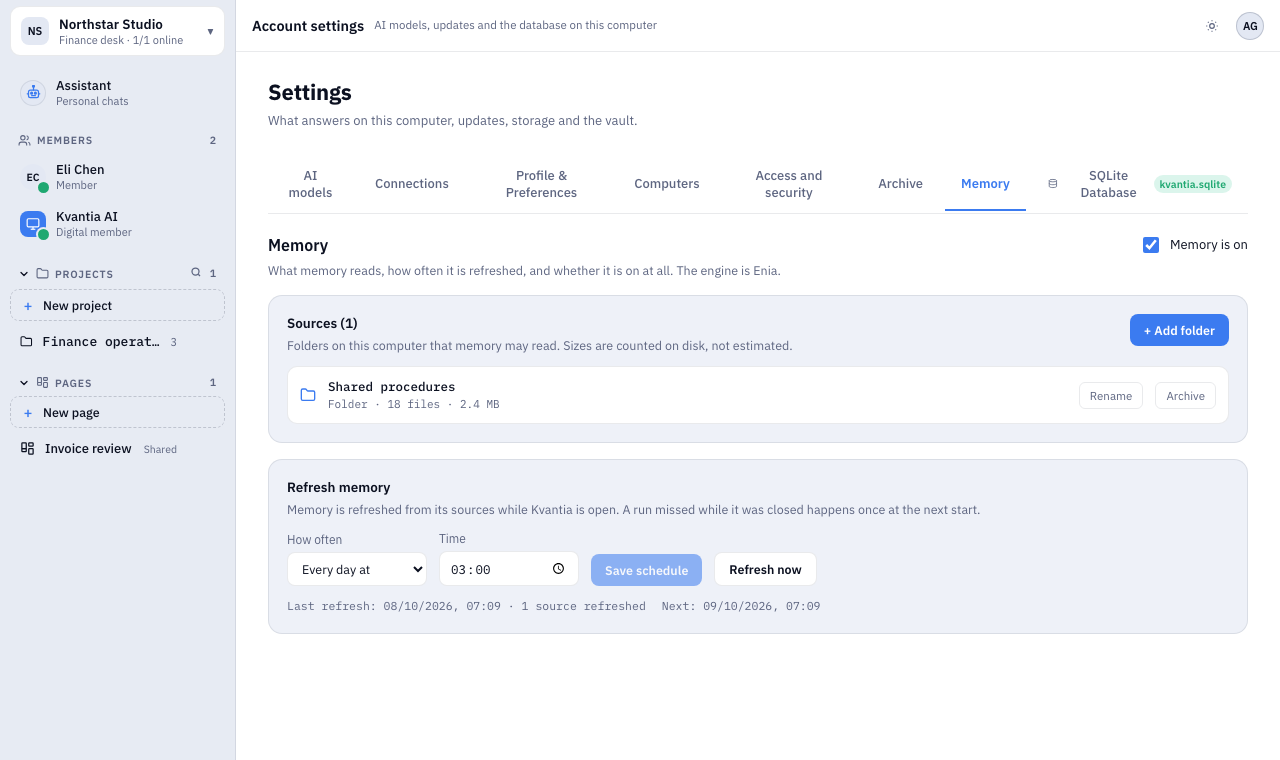Click the Pages grid icon
This screenshot has width=1280, height=760.
(x=42, y=382)
